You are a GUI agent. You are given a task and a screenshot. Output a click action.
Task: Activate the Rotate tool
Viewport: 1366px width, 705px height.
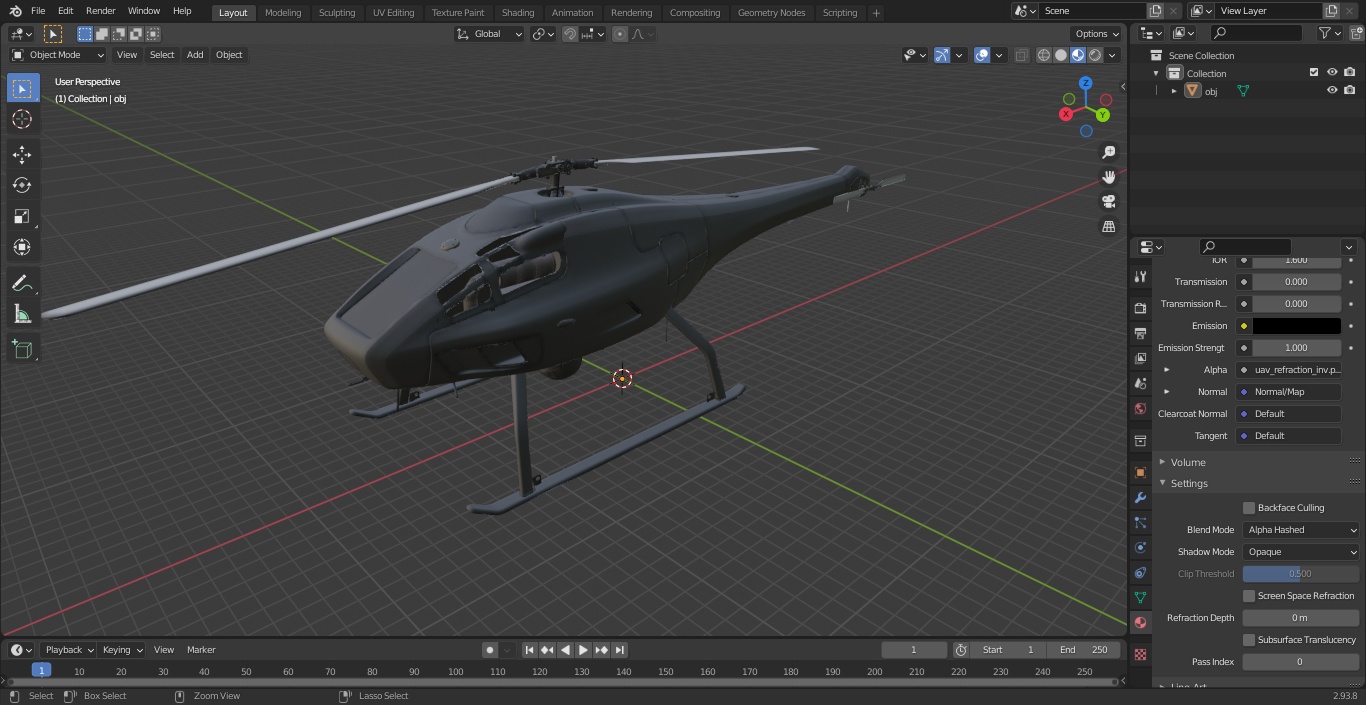(22, 185)
